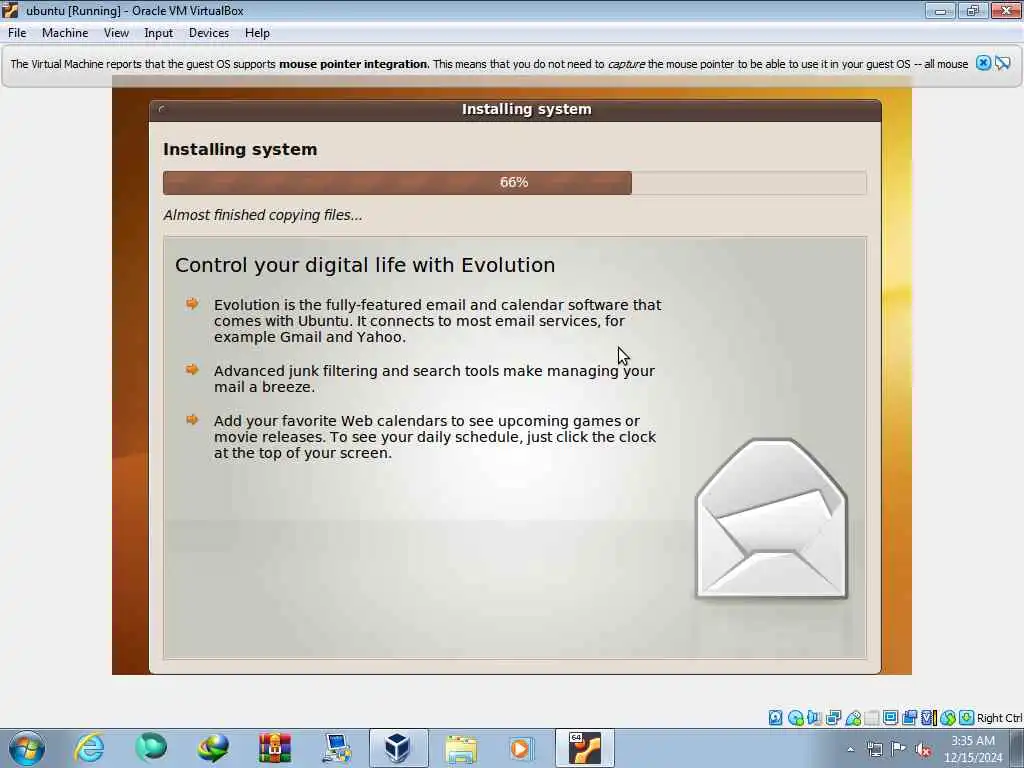Click the shared folders status icon
Viewport: 1024px width, 768px height.
871,718
